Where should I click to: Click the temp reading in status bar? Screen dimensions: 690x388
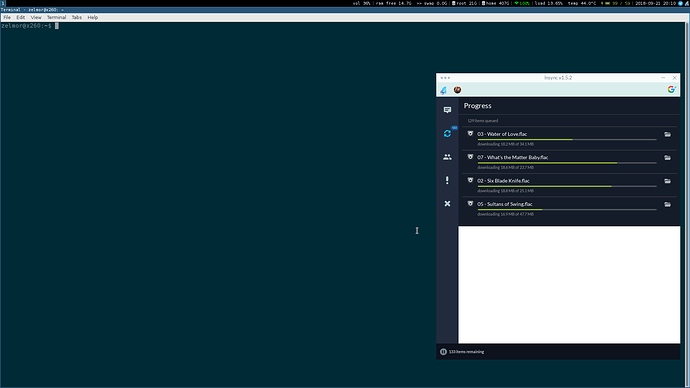pyautogui.click(x=582, y=3)
